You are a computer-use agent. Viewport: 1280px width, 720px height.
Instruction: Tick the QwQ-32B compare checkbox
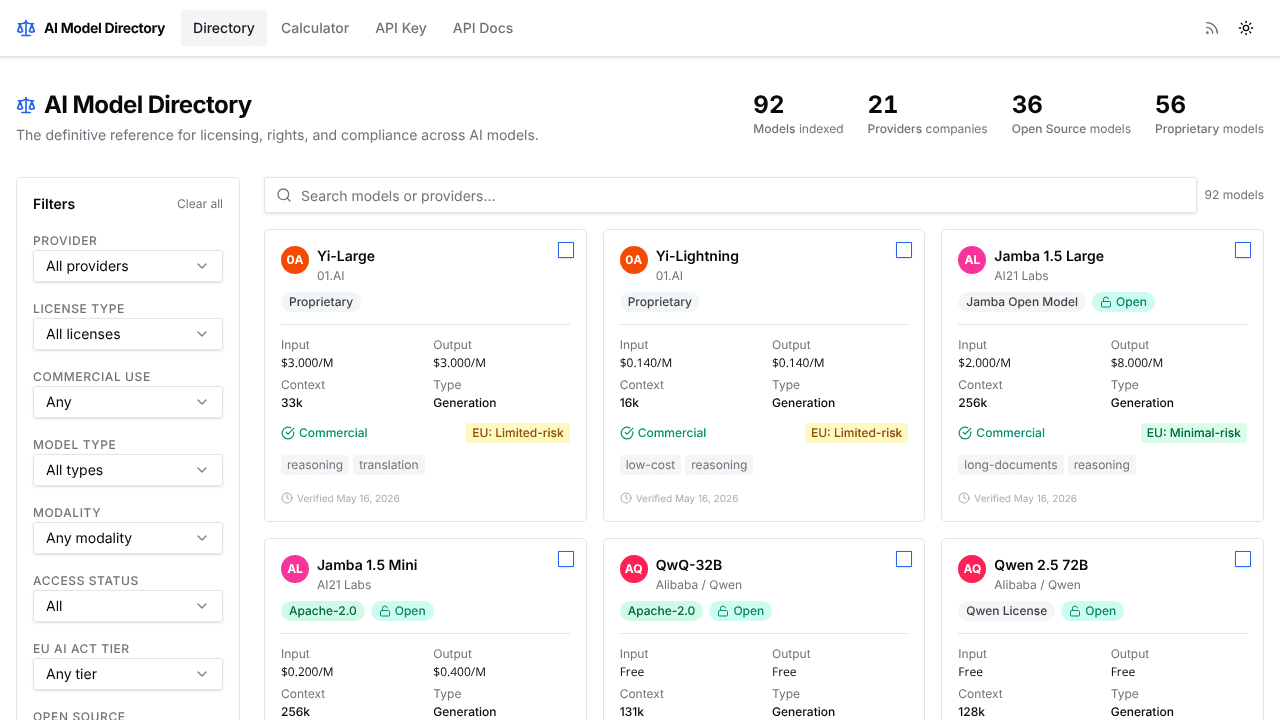tap(904, 559)
